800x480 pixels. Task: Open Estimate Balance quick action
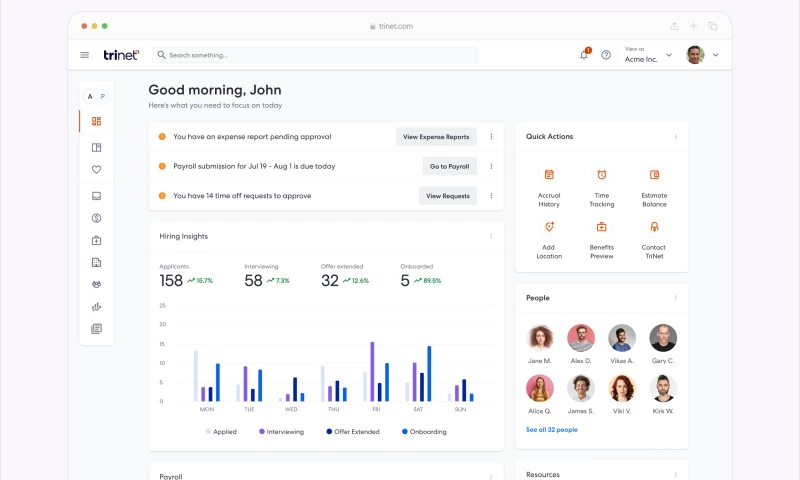coord(654,187)
